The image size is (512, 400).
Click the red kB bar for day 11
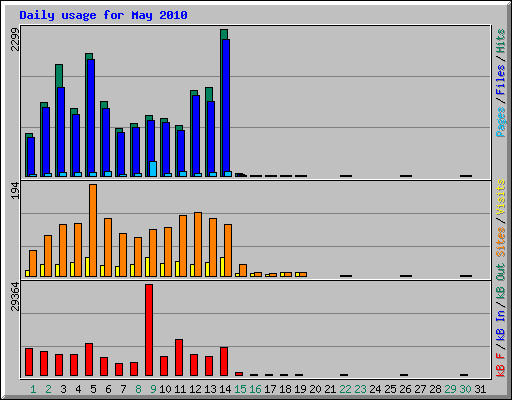(x=179, y=358)
